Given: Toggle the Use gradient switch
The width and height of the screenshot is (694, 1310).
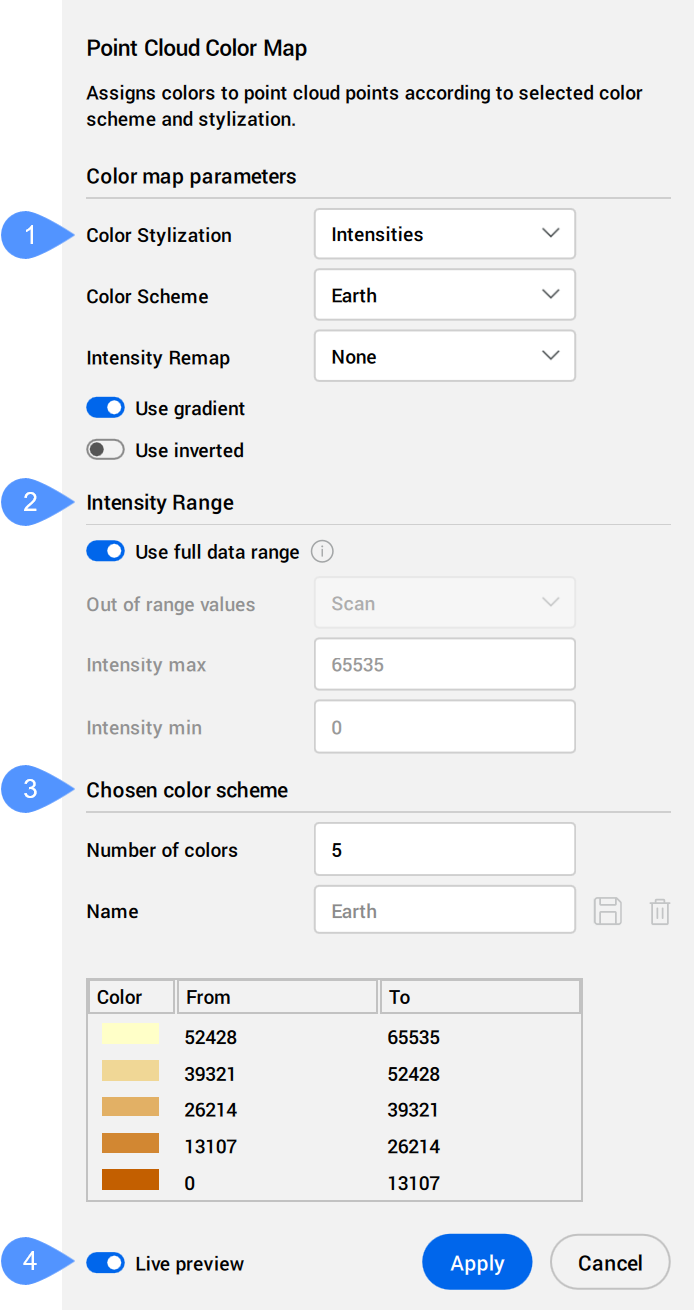Looking at the screenshot, I should pyautogui.click(x=105, y=408).
